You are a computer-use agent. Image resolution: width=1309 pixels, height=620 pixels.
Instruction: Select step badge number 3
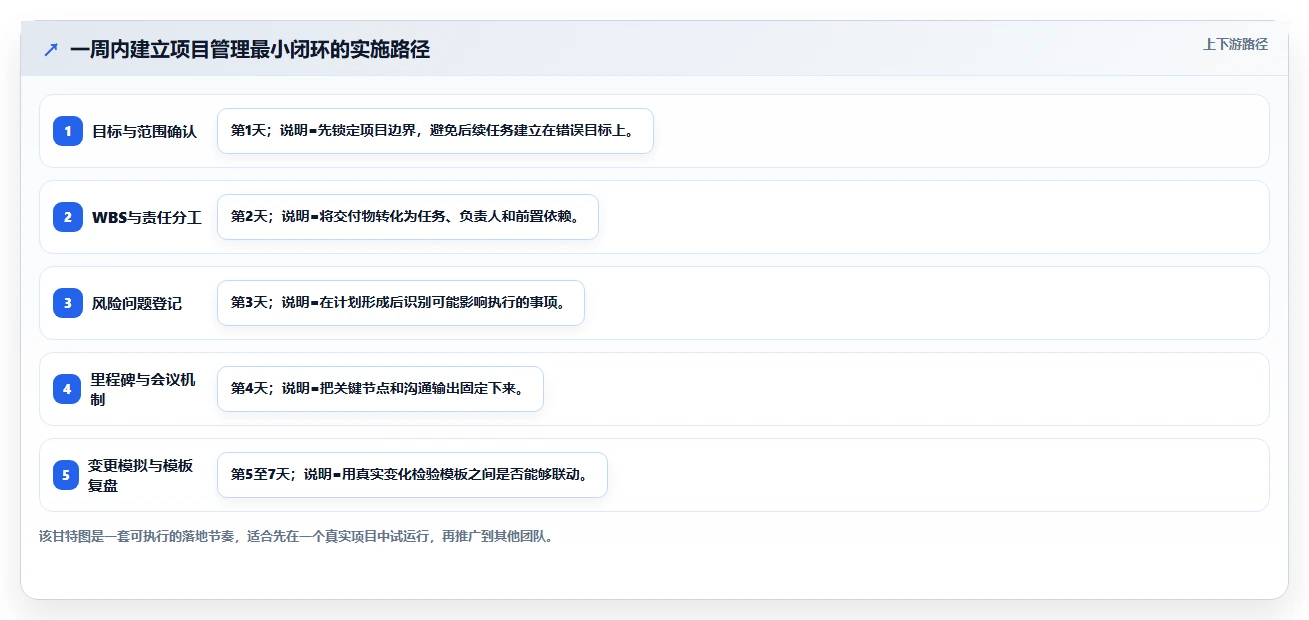67,303
